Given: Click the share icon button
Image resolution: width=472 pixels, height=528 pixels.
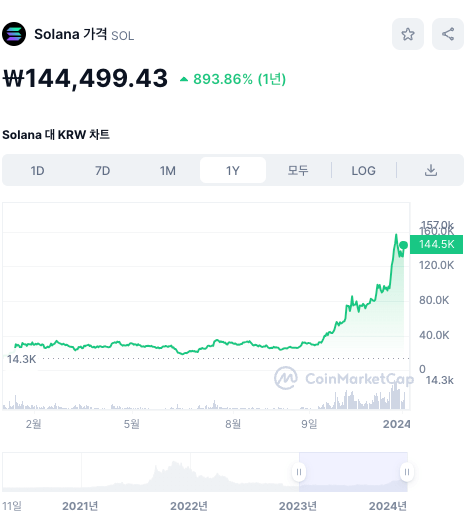Looking at the screenshot, I should pyautogui.click(x=448, y=34).
